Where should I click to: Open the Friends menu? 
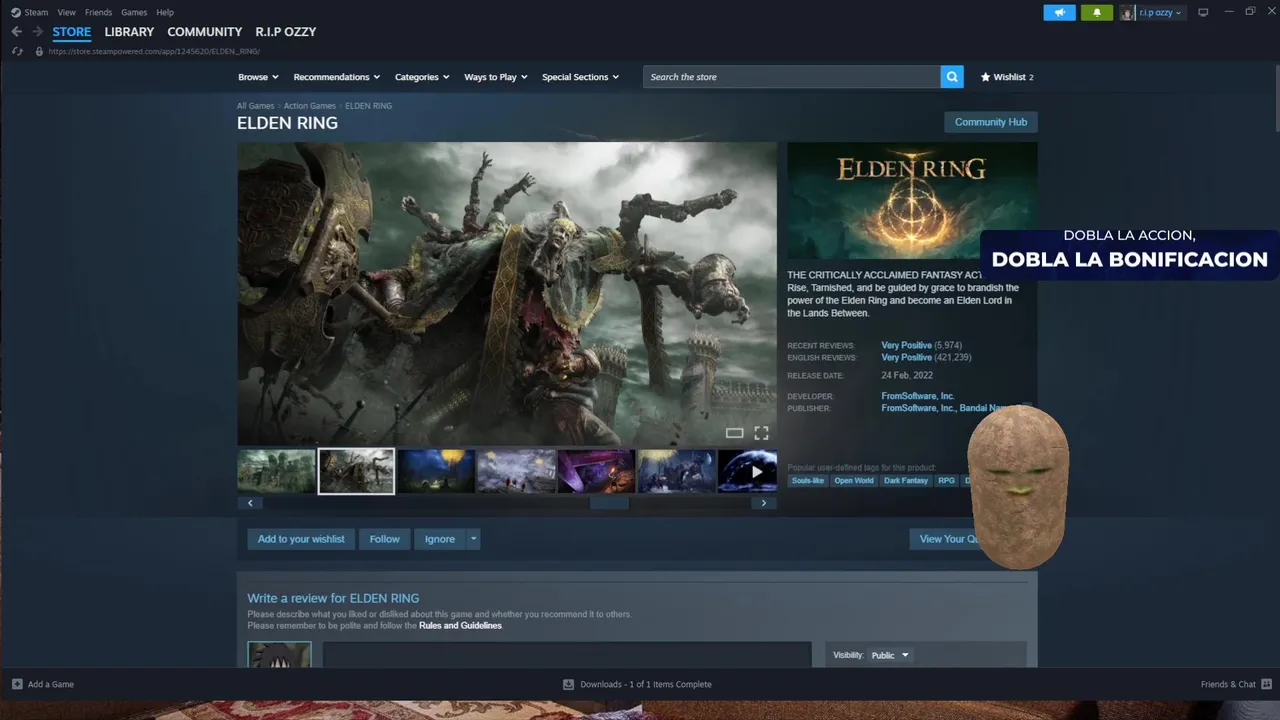(98, 12)
